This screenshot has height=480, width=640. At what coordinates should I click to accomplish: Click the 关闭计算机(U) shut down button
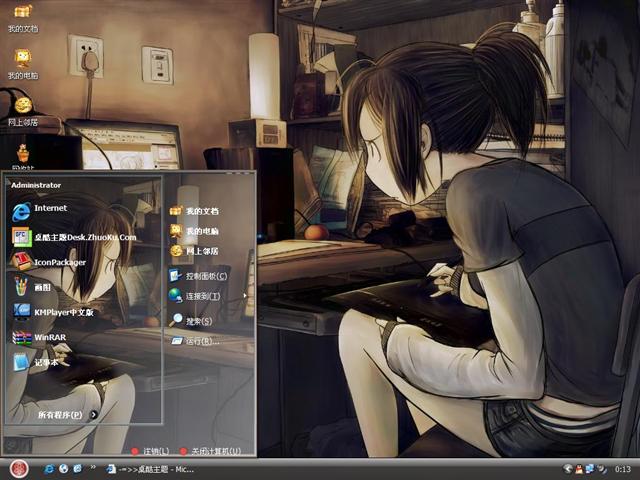(211, 451)
